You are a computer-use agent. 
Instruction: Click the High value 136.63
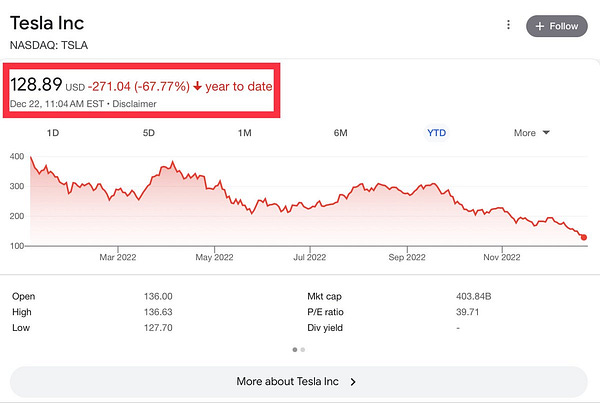(x=158, y=312)
